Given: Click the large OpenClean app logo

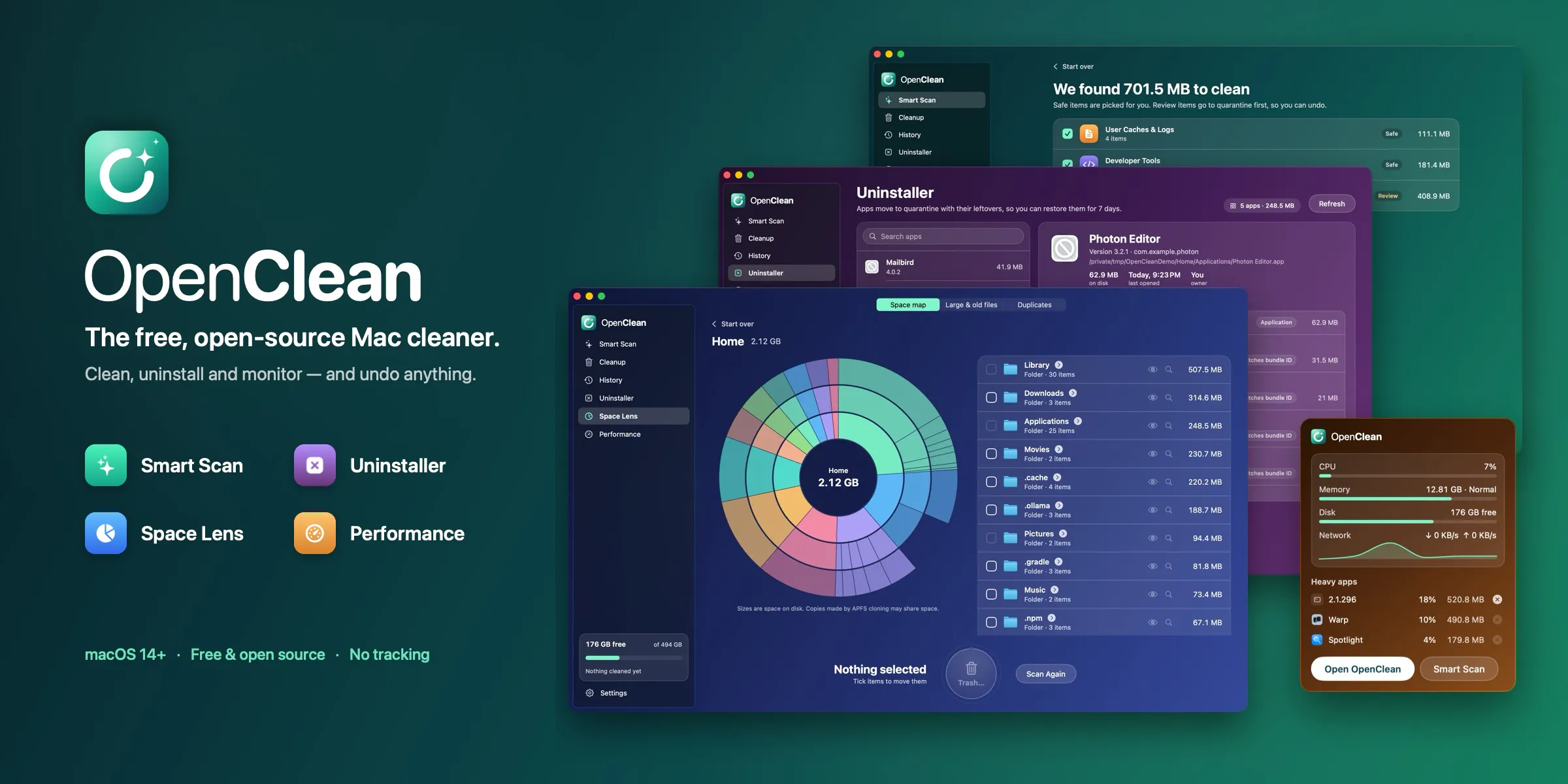Looking at the screenshot, I should click(127, 172).
